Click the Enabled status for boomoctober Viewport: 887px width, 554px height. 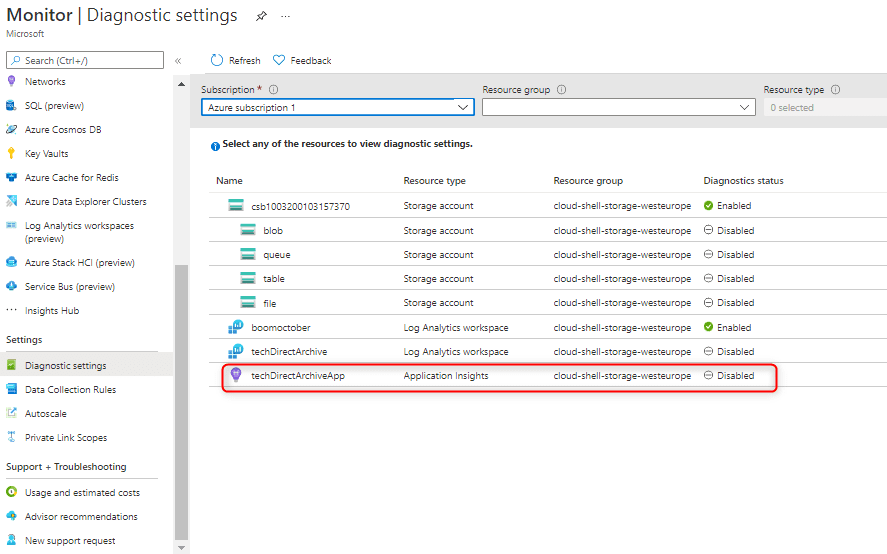[x=727, y=327]
